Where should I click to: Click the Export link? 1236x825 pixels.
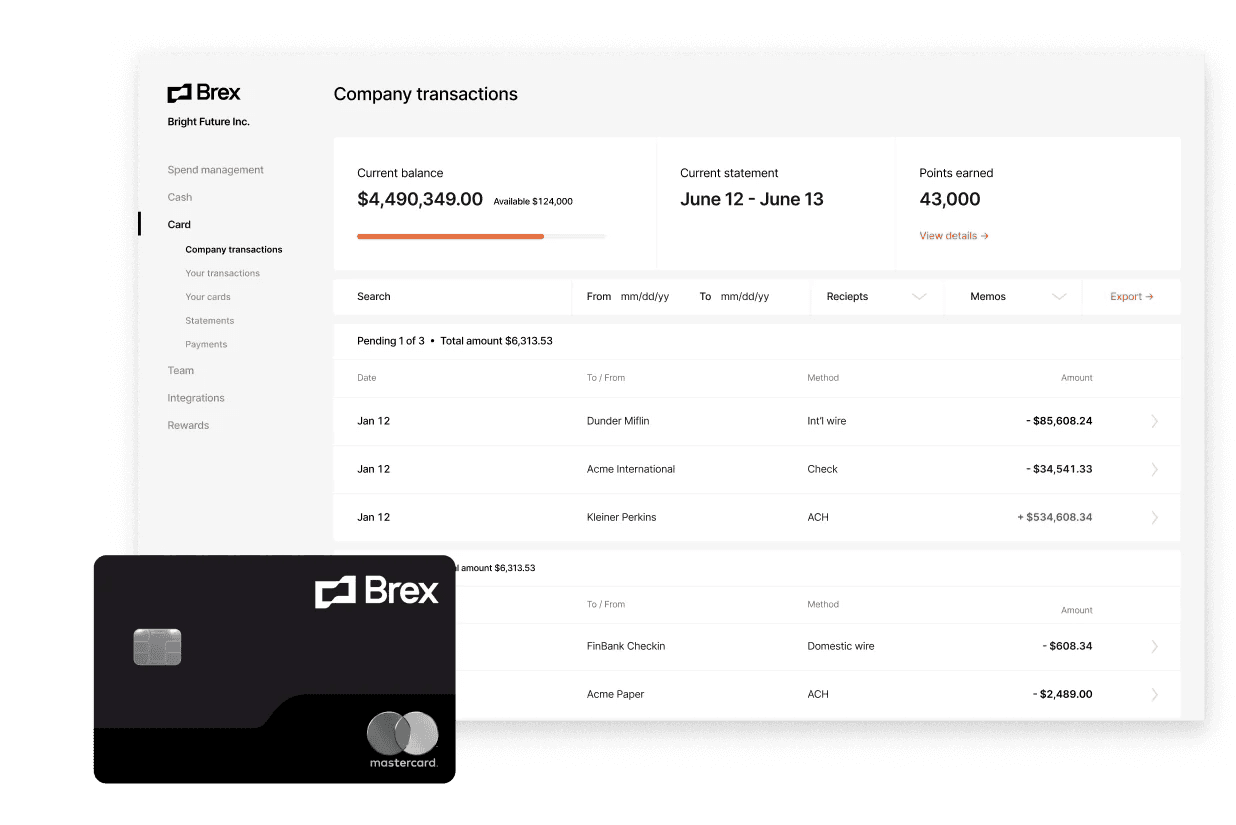click(x=1132, y=296)
